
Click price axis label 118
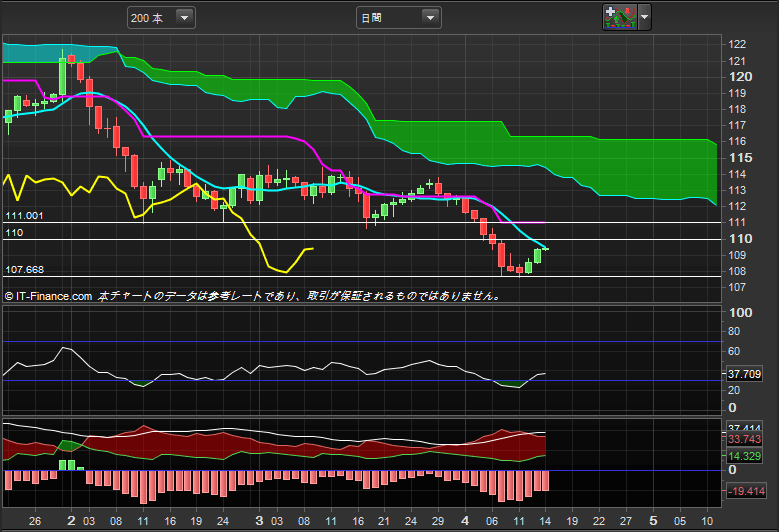click(737, 109)
